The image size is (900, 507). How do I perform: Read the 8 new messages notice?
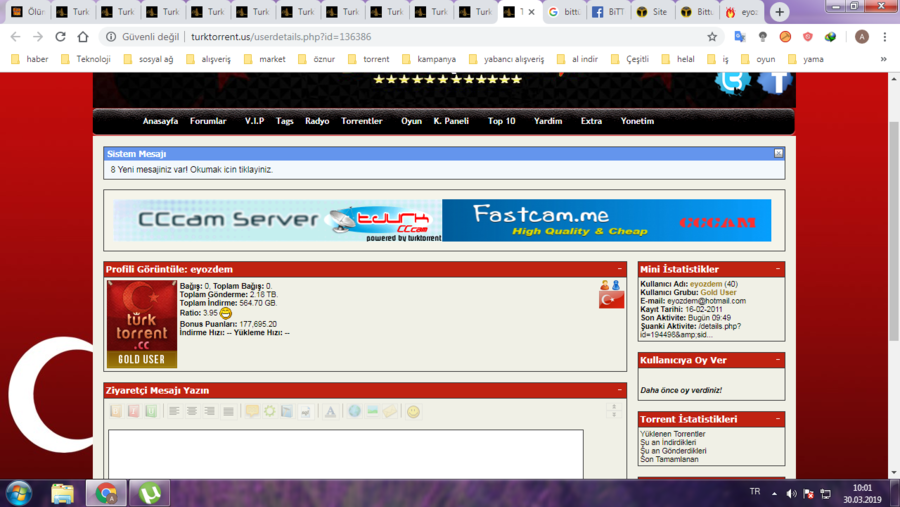[x=192, y=170]
